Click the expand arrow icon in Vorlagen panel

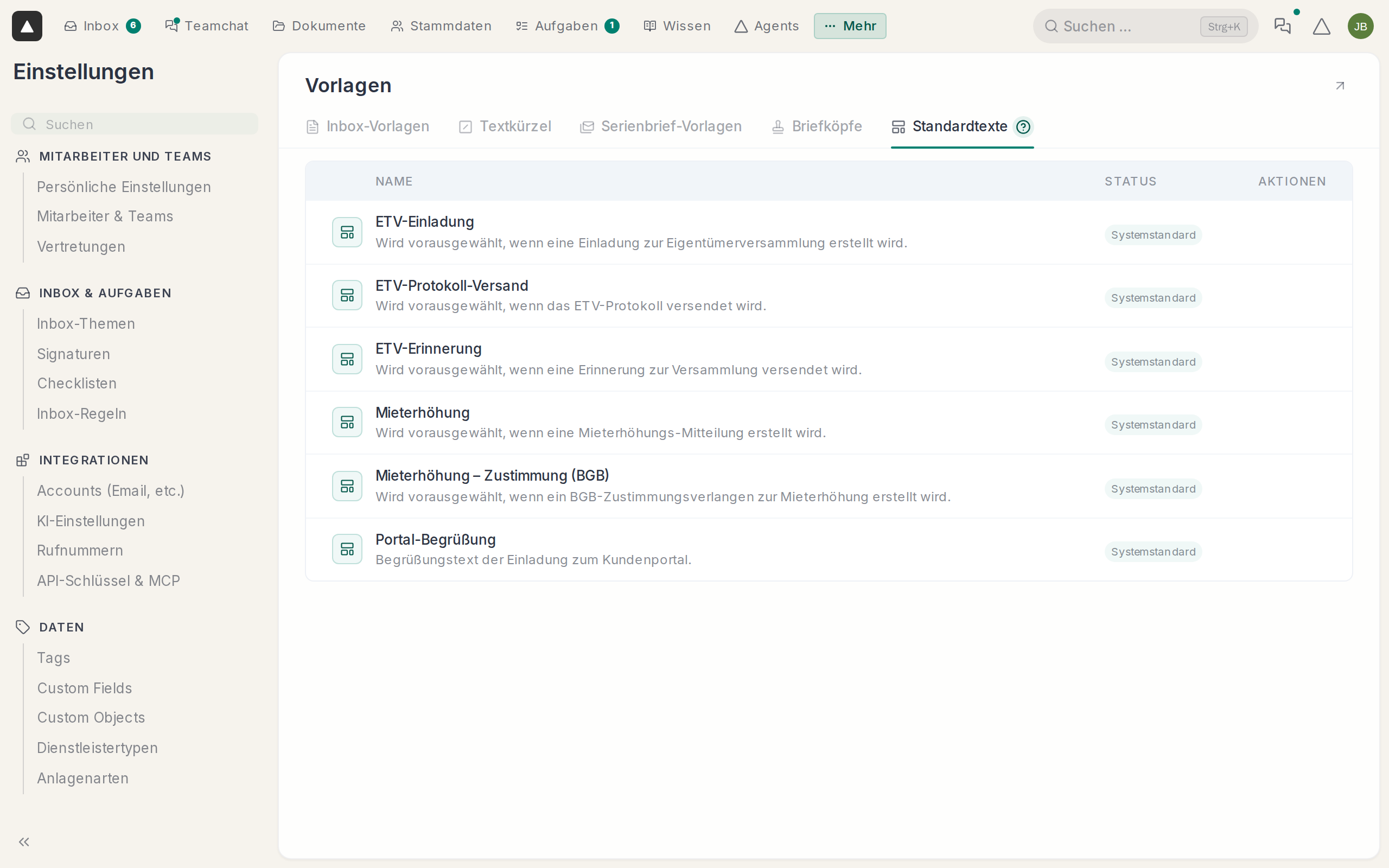point(1340,86)
